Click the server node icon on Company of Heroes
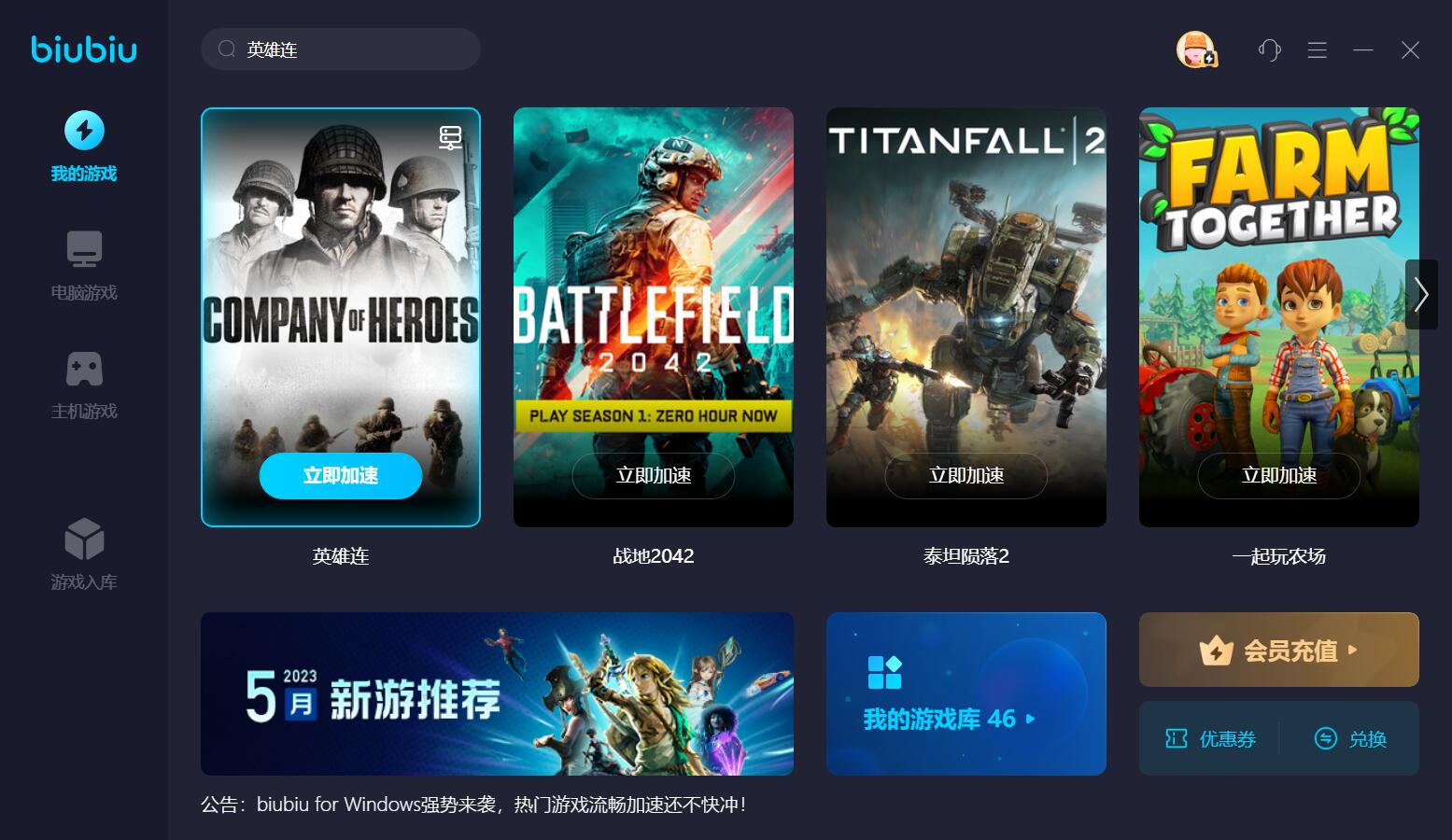Viewport: 1452px width, 840px height. pos(451,137)
